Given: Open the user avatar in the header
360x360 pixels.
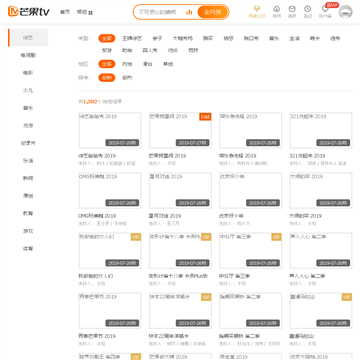Looking at the screenshot, I should 345,12.
